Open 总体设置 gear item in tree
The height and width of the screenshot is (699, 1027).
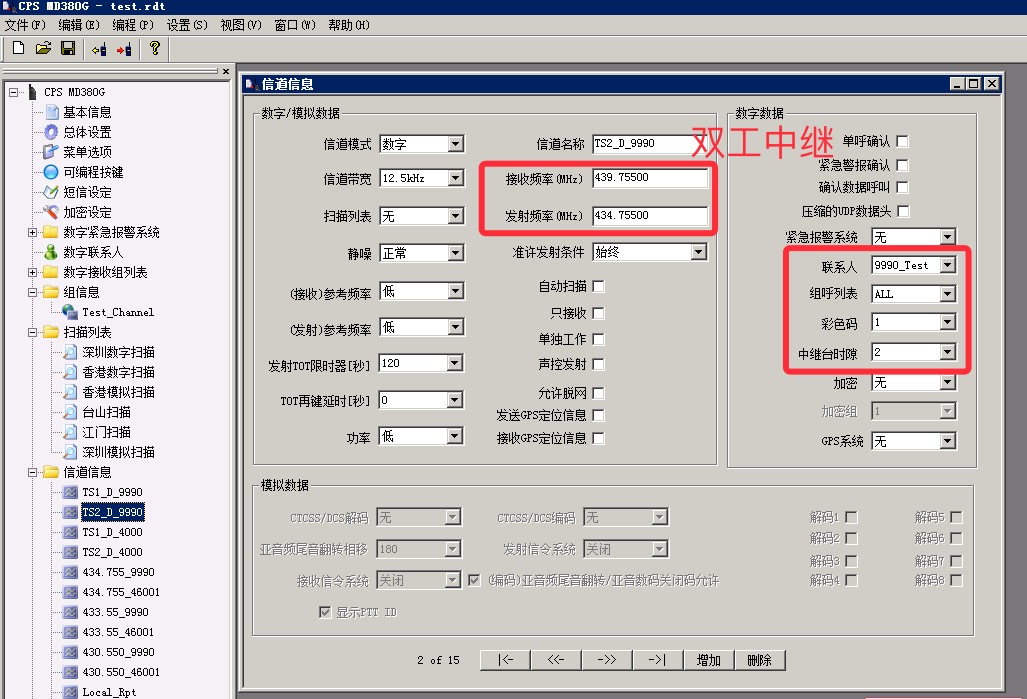point(86,132)
